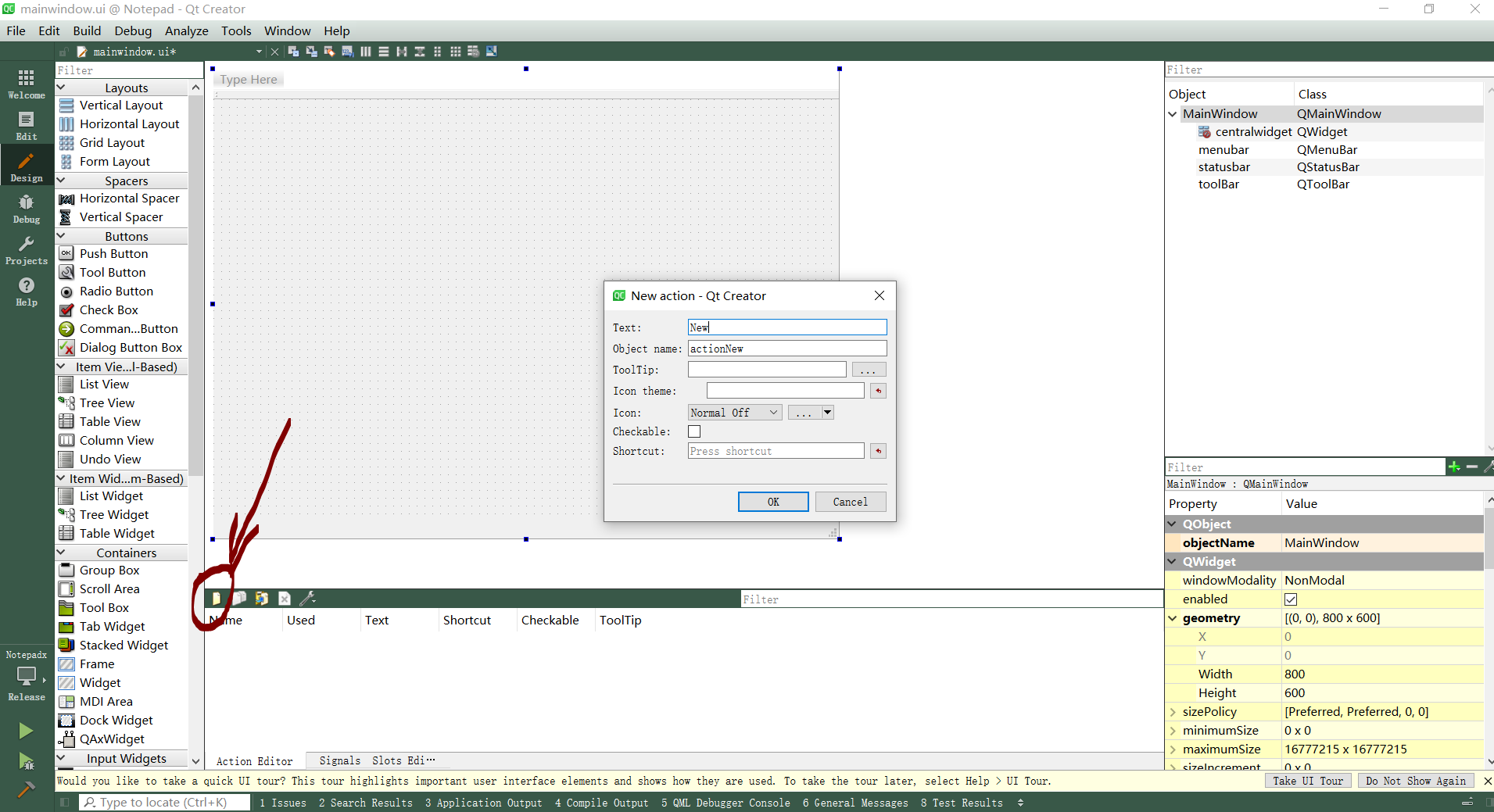Open the Action Editor tab

pos(254,760)
